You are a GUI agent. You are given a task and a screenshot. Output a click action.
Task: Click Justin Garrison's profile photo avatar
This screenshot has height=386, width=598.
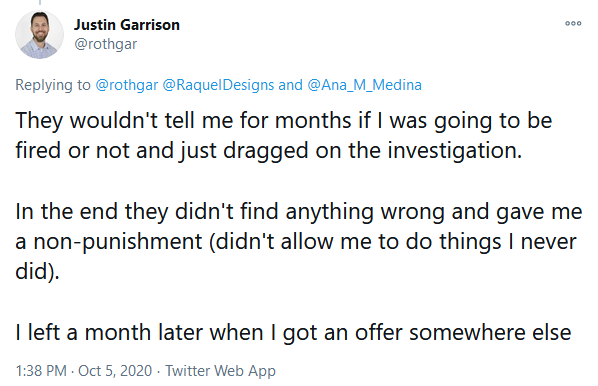click(39, 35)
